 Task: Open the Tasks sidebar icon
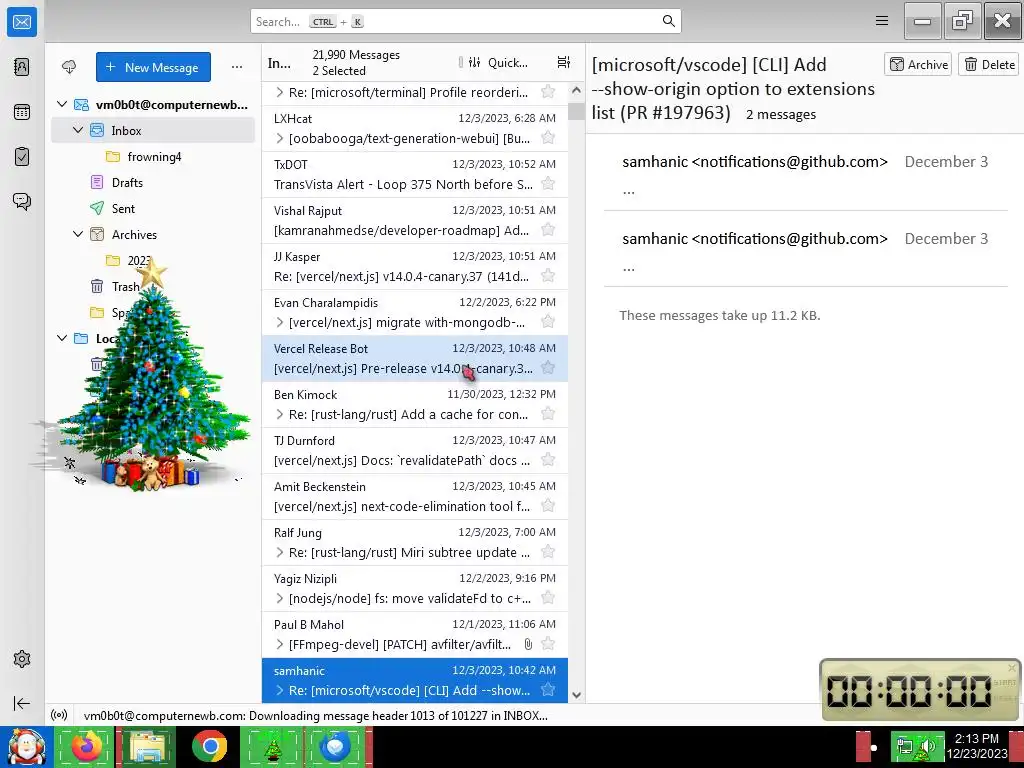pos(22,157)
